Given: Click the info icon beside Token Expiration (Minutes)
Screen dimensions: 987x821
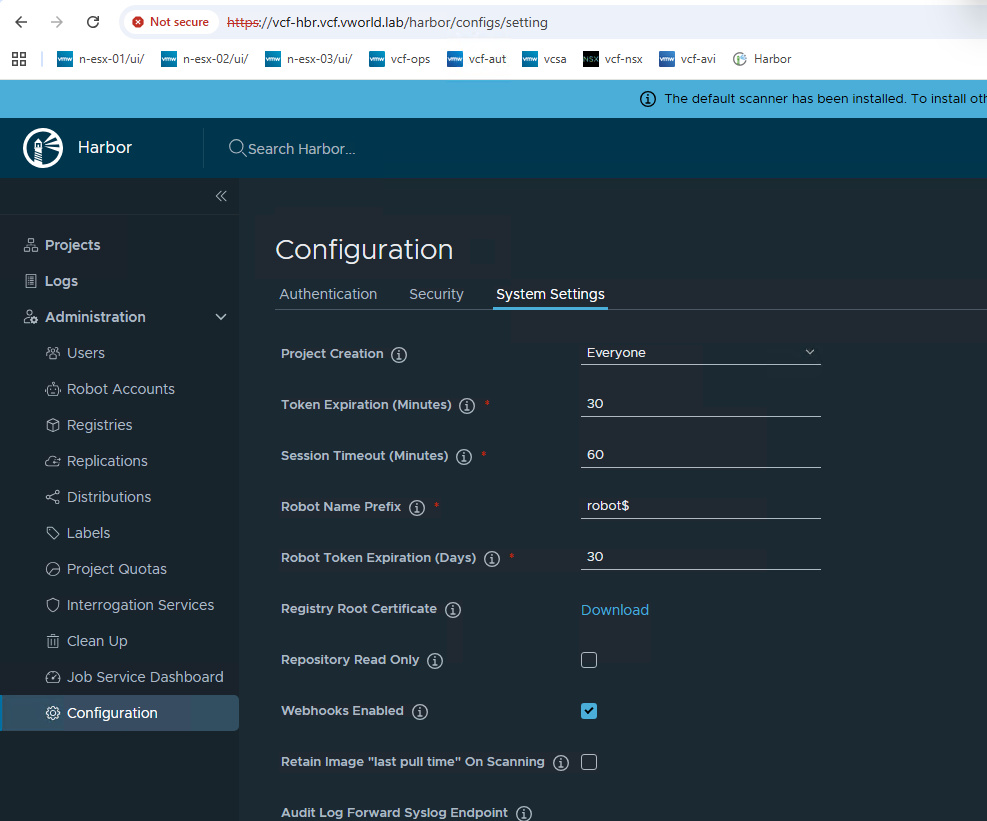Looking at the screenshot, I should pos(467,406).
